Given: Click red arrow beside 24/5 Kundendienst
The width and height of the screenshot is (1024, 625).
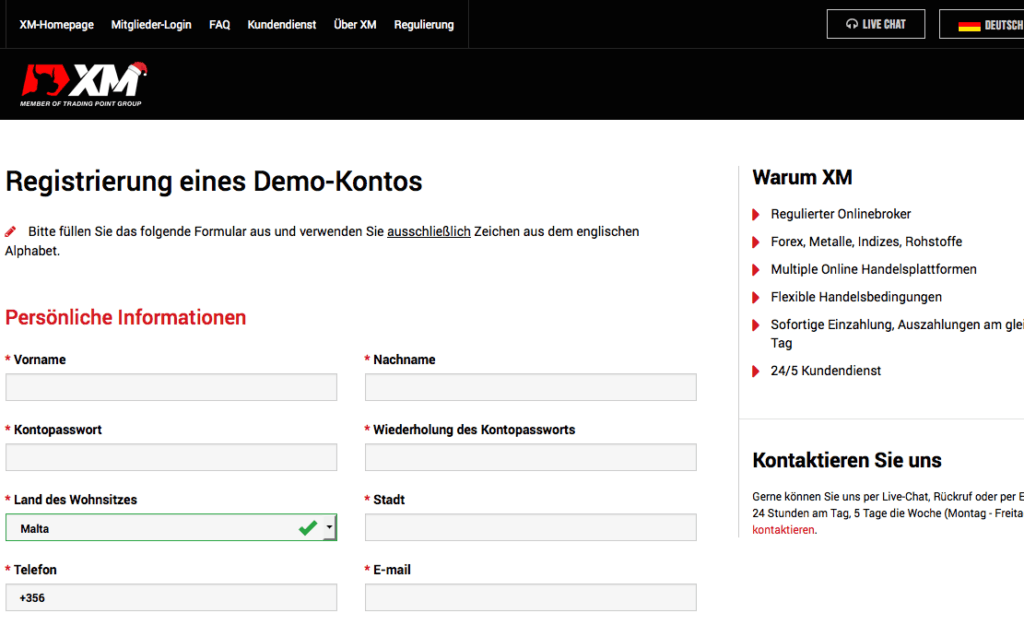Looking at the screenshot, I should click(756, 371).
